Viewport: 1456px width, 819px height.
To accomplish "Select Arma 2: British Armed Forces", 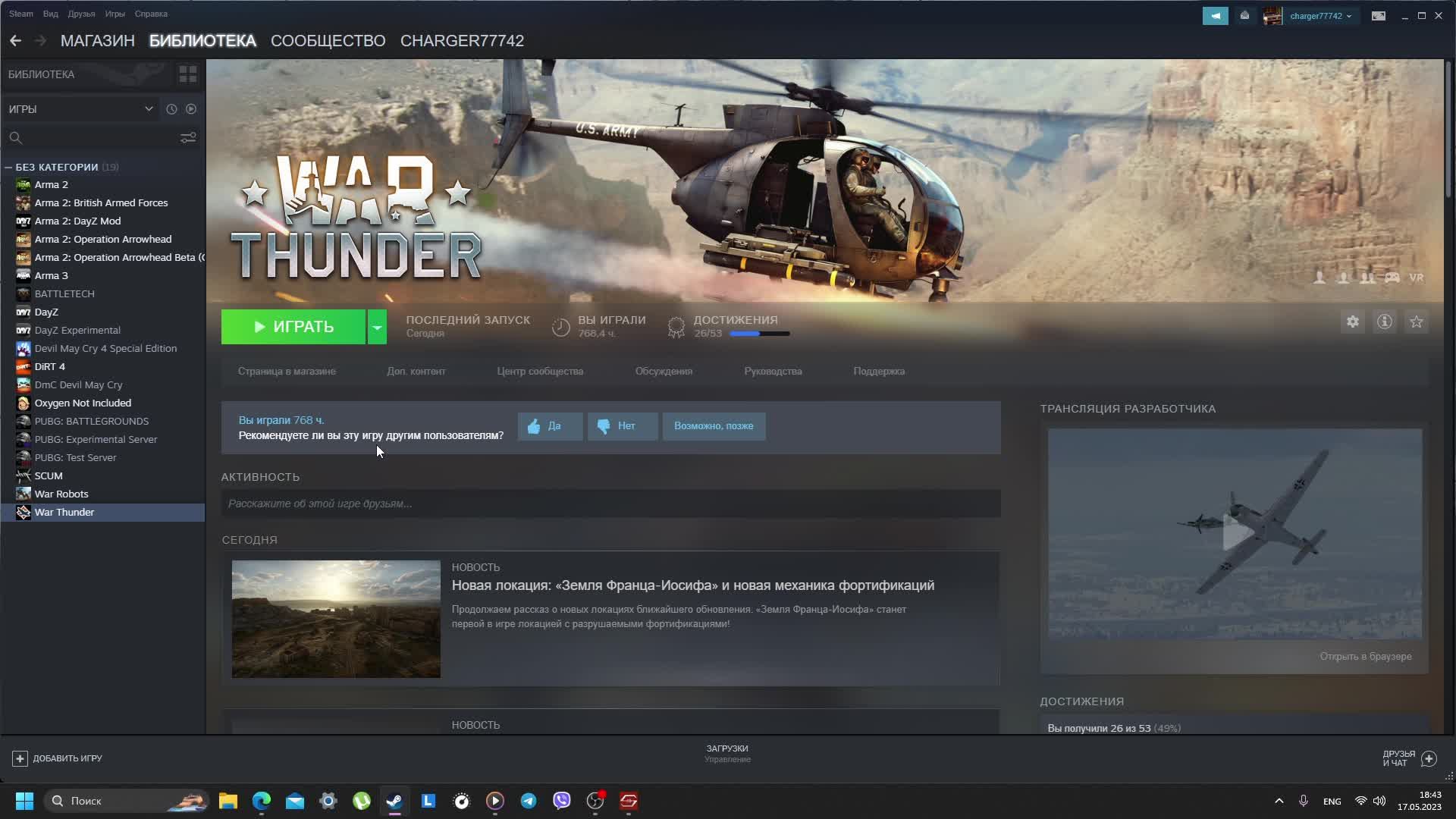I will pyautogui.click(x=102, y=202).
